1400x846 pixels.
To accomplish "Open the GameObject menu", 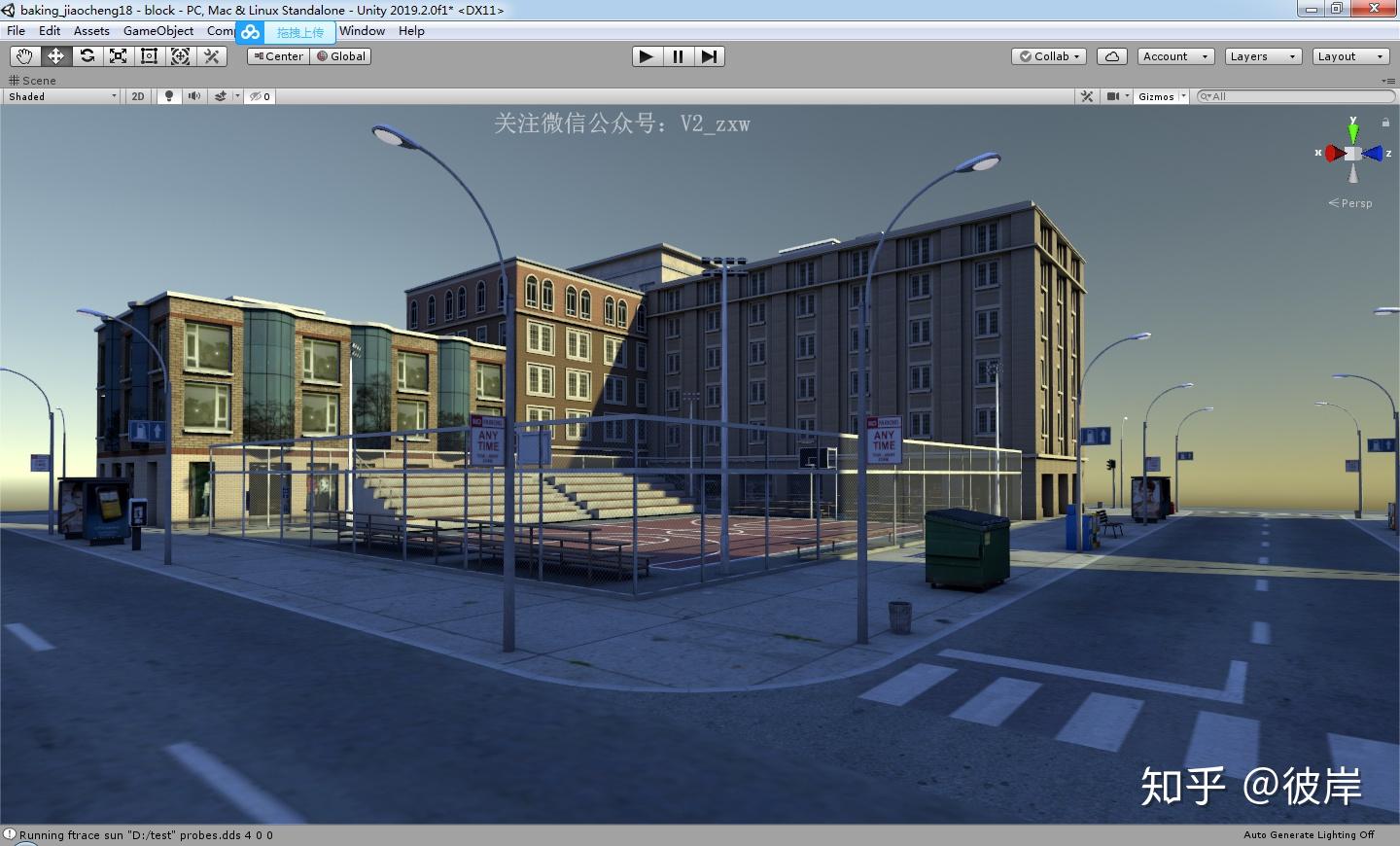I will click(158, 31).
